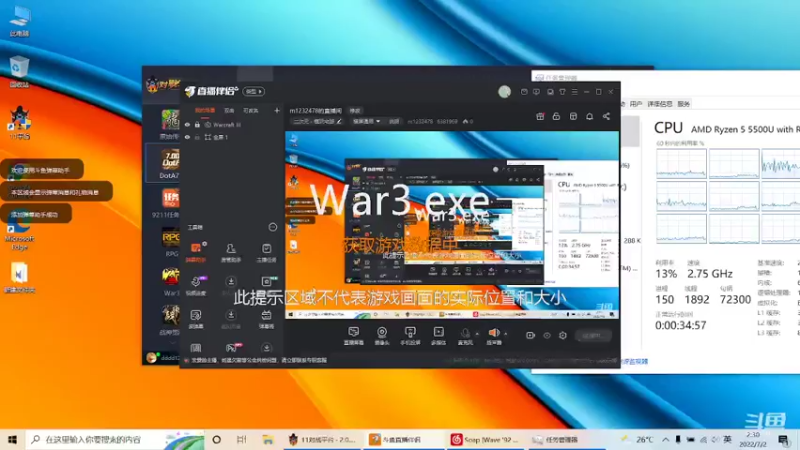Image resolution: width=800 pixels, height=450 pixels.
Task: Select the first CPU core graph in Task Manager
Action: click(681, 163)
